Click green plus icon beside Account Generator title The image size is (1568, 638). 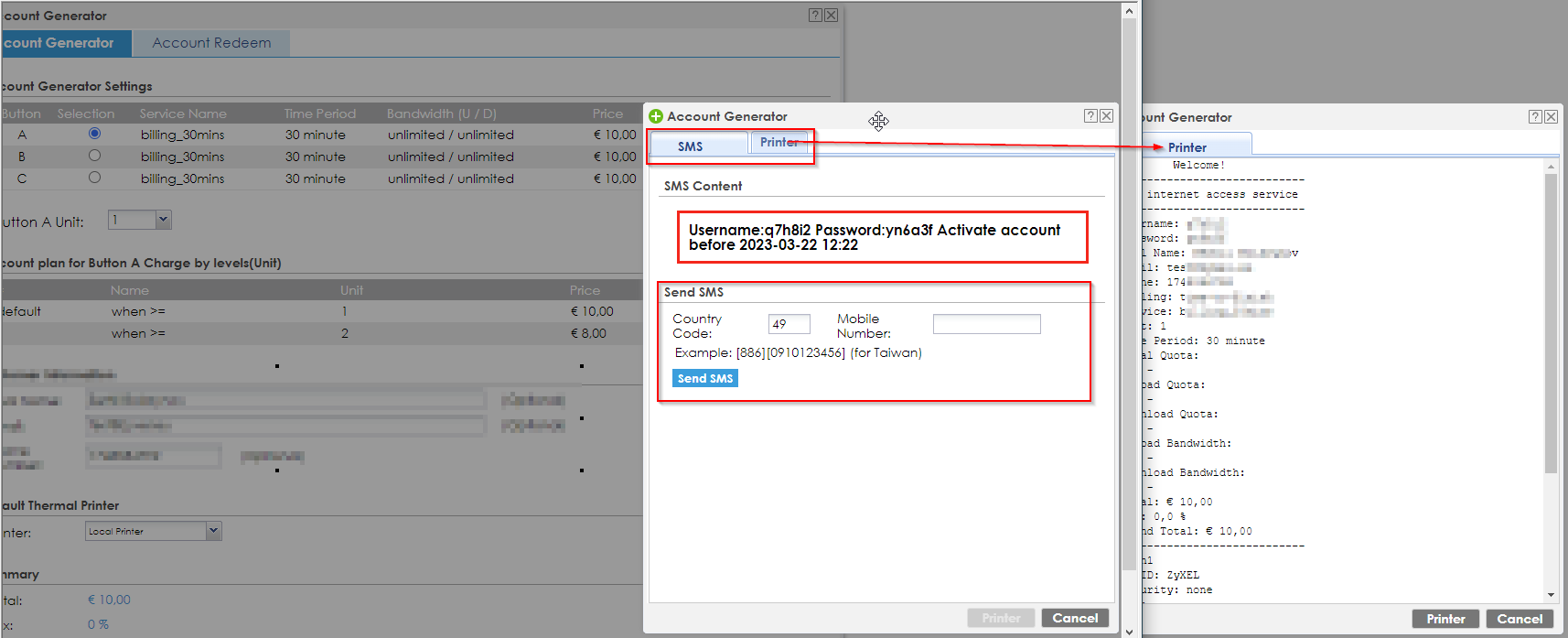coord(656,116)
